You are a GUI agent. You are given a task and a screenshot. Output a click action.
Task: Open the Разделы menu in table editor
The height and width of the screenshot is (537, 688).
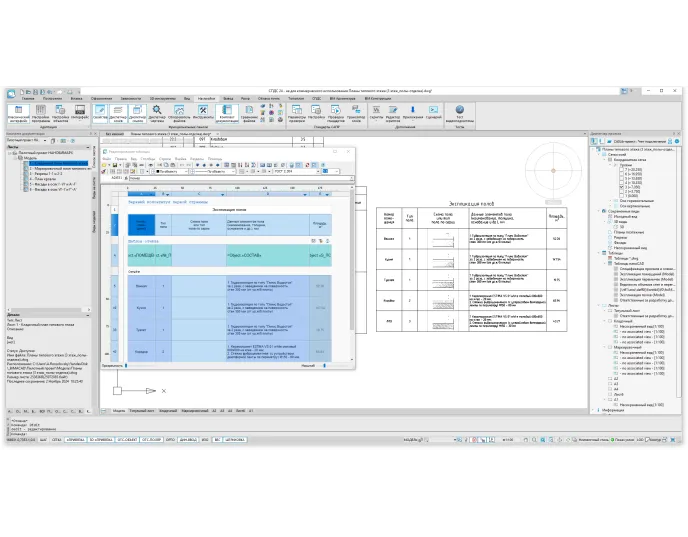[198, 158]
